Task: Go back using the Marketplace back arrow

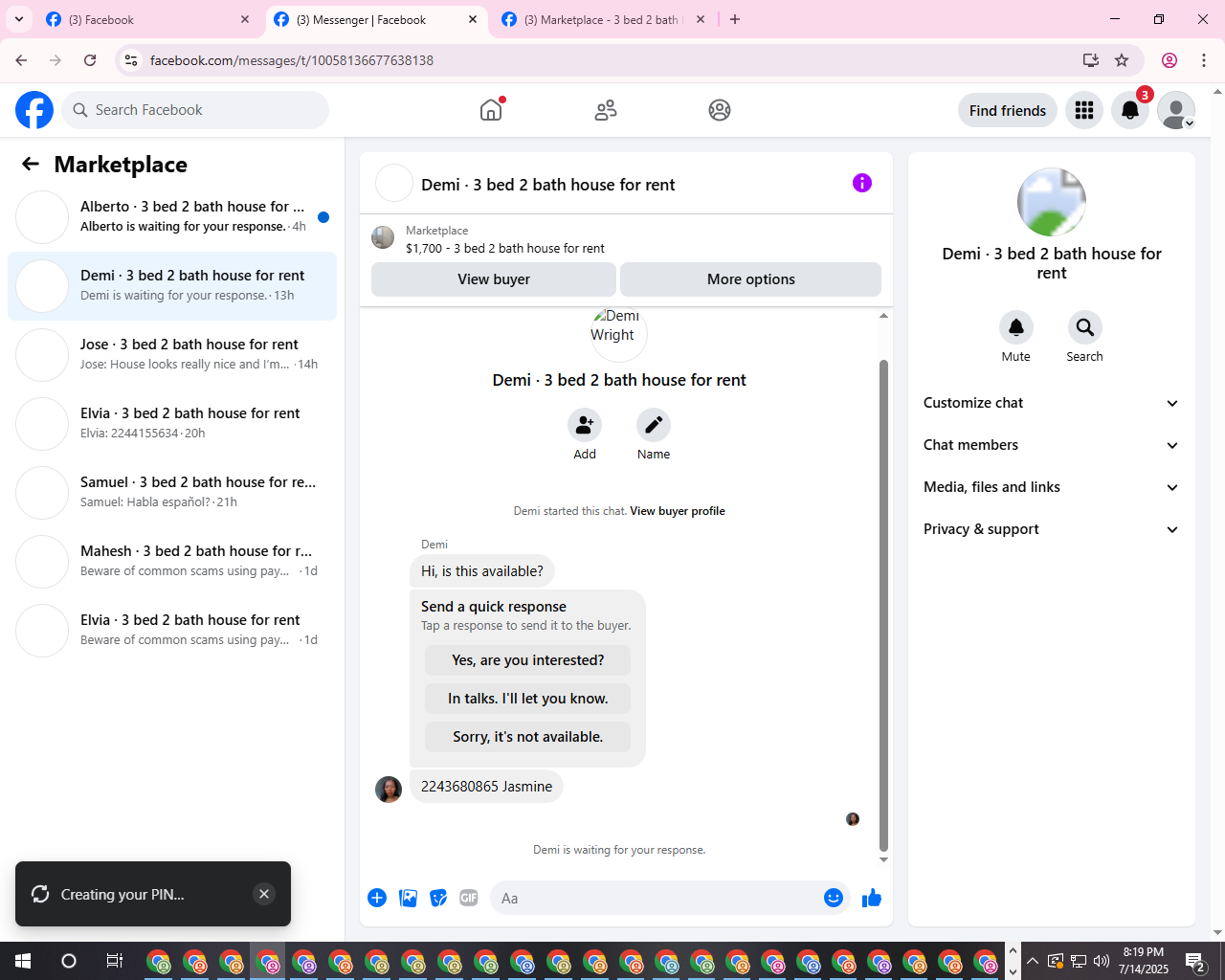Action: pyautogui.click(x=31, y=164)
